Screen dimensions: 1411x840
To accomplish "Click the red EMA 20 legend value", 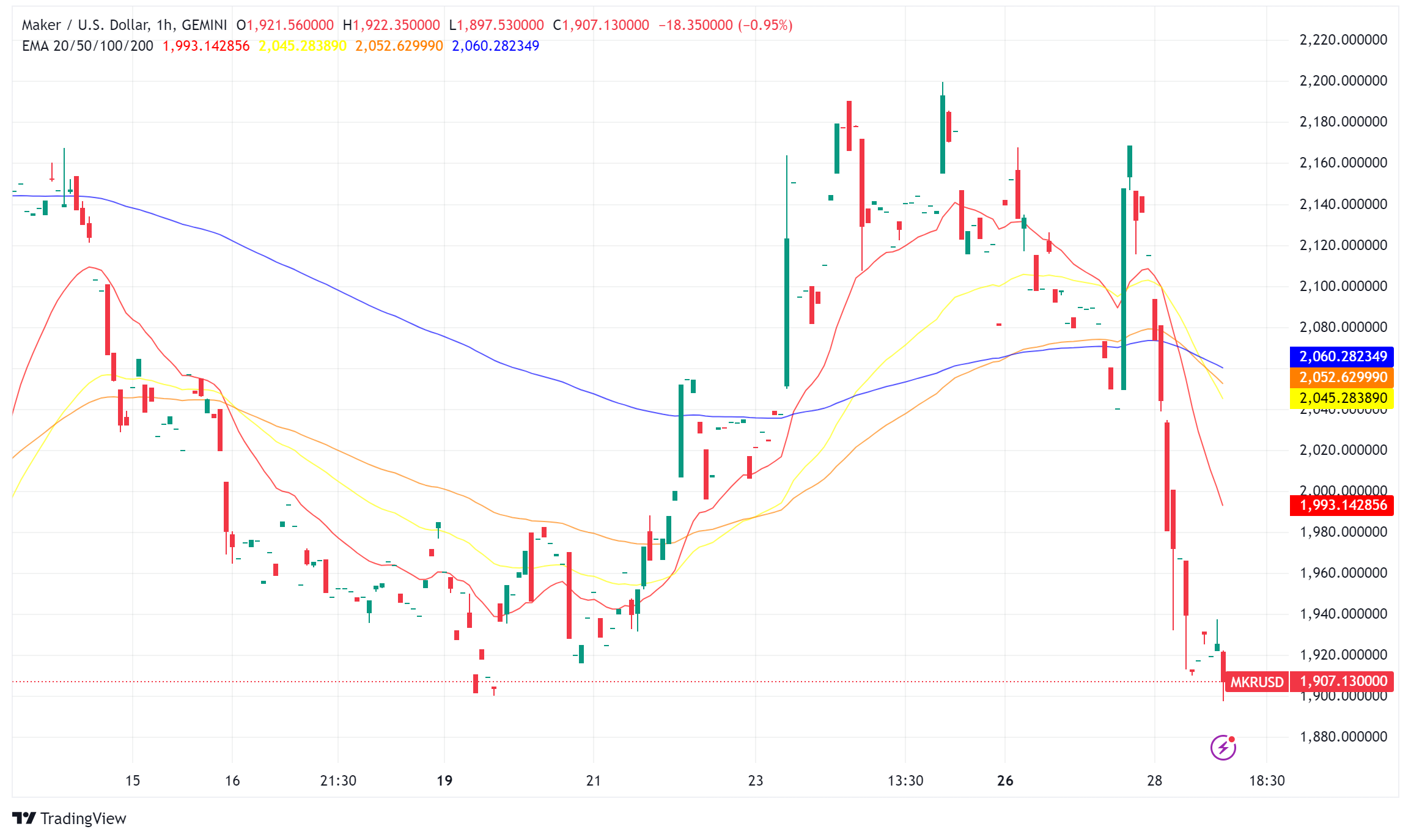I will pos(206,46).
